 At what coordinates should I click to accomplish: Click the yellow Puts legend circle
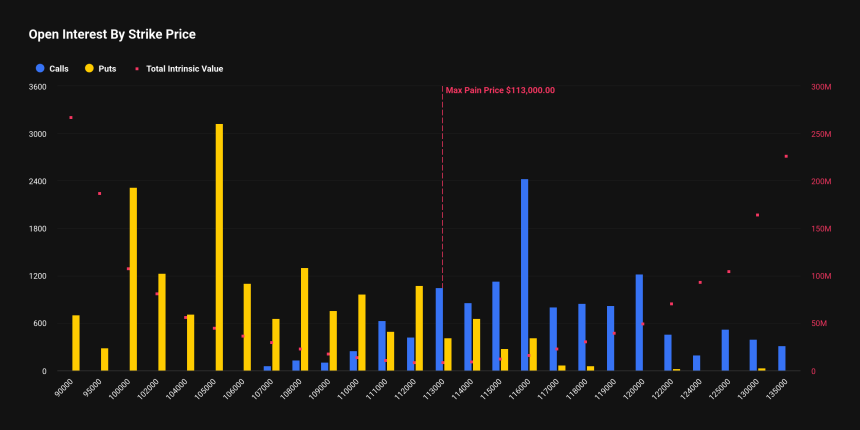(90, 69)
